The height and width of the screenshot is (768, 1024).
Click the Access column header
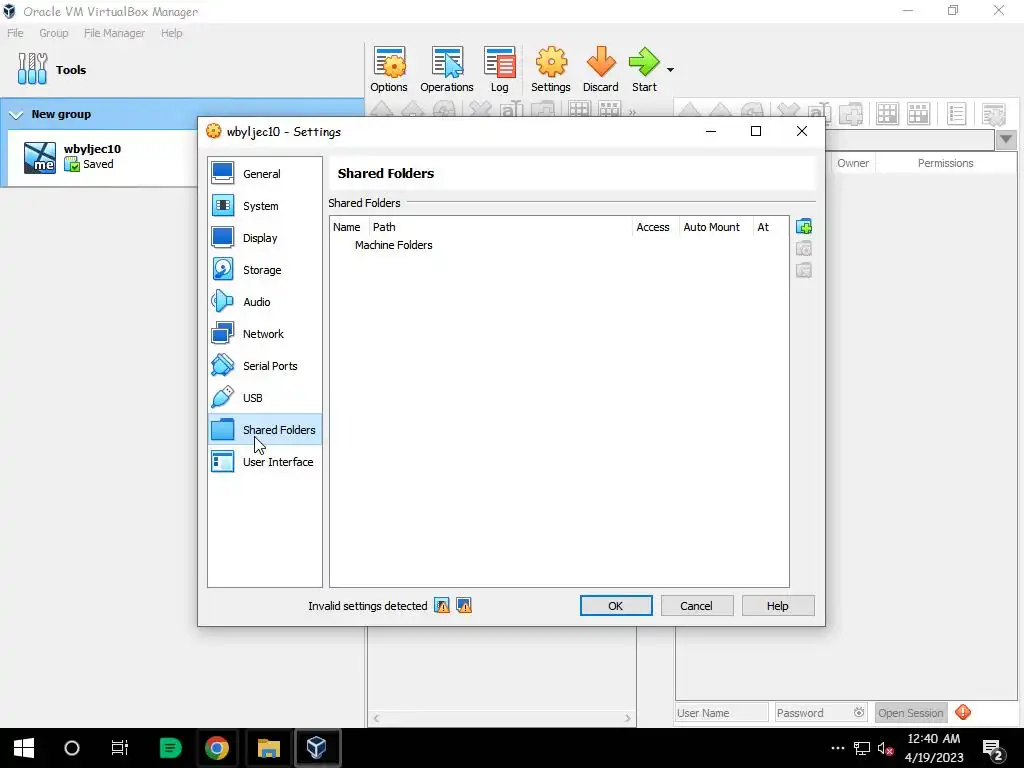pyautogui.click(x=653, y=227)
